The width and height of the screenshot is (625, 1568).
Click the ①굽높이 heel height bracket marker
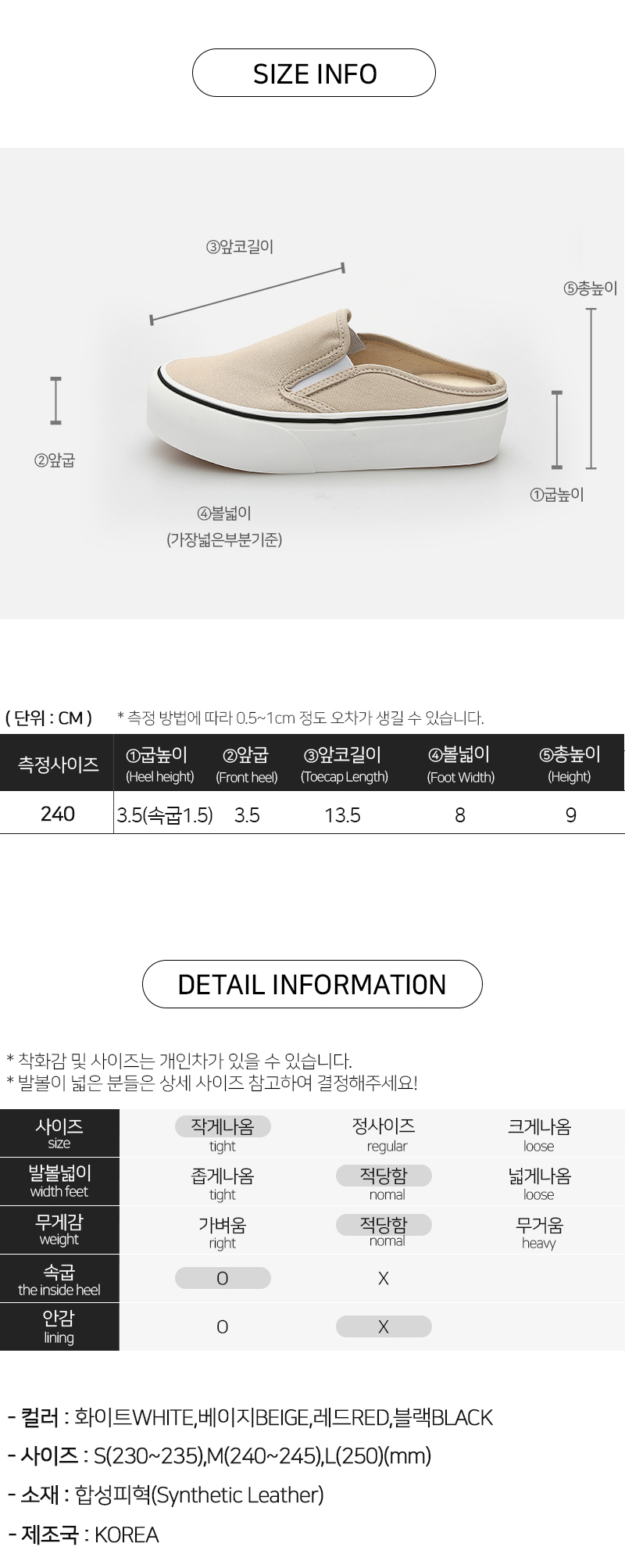pos(557,429)
